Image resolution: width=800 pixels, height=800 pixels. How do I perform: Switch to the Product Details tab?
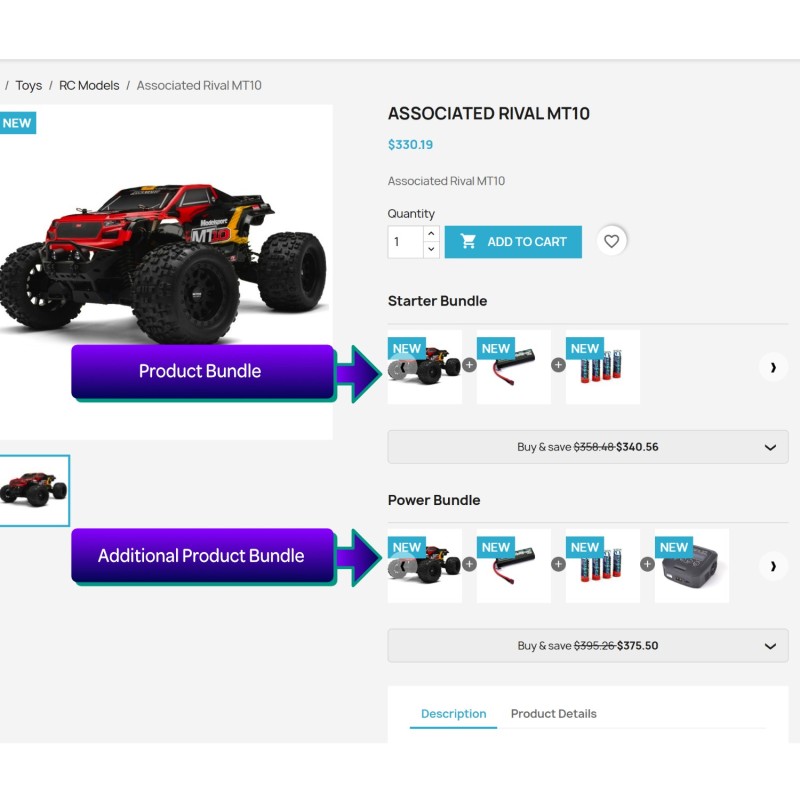pyautogui.click(x=553, y=713)
